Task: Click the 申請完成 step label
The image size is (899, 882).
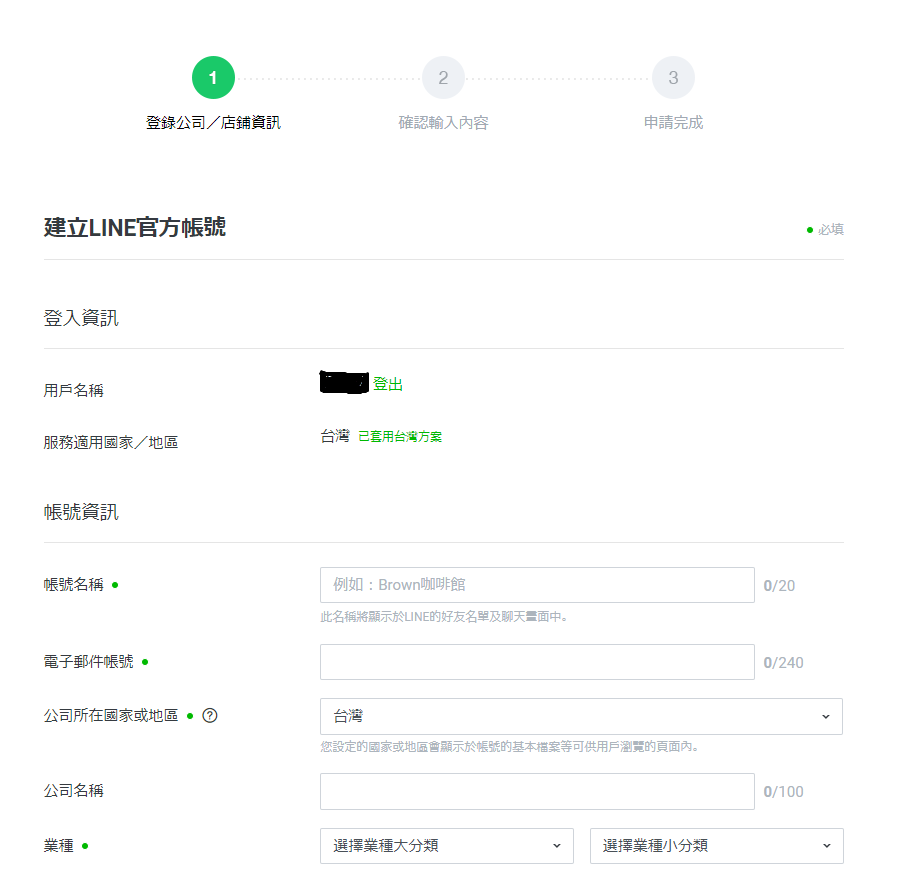Action: pyautogui.click(x=673, y=122)
